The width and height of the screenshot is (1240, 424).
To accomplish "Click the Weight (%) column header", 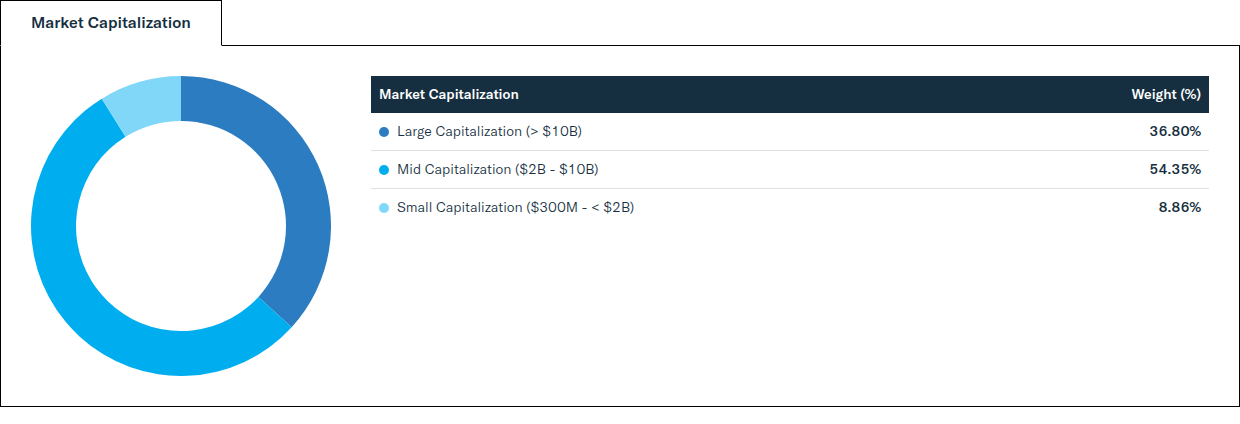I will [x=1165, y=94].
